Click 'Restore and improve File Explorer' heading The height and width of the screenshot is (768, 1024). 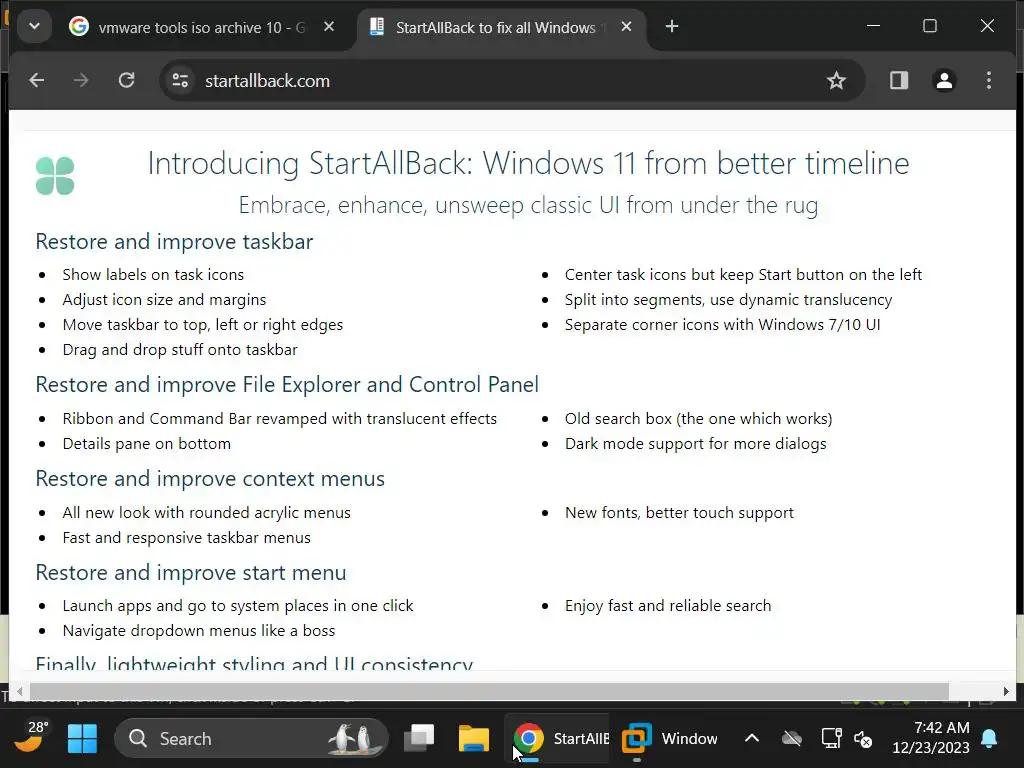click(287, 385)
